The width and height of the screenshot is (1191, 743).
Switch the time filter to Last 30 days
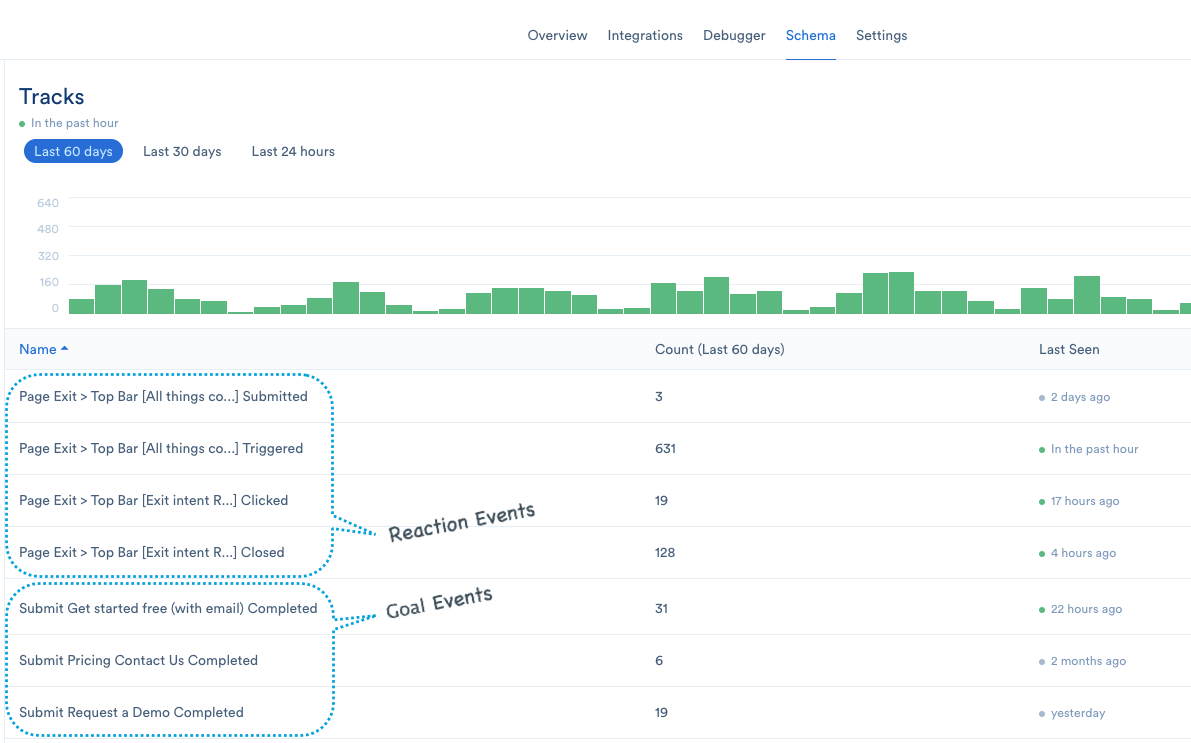coord(182,151)
